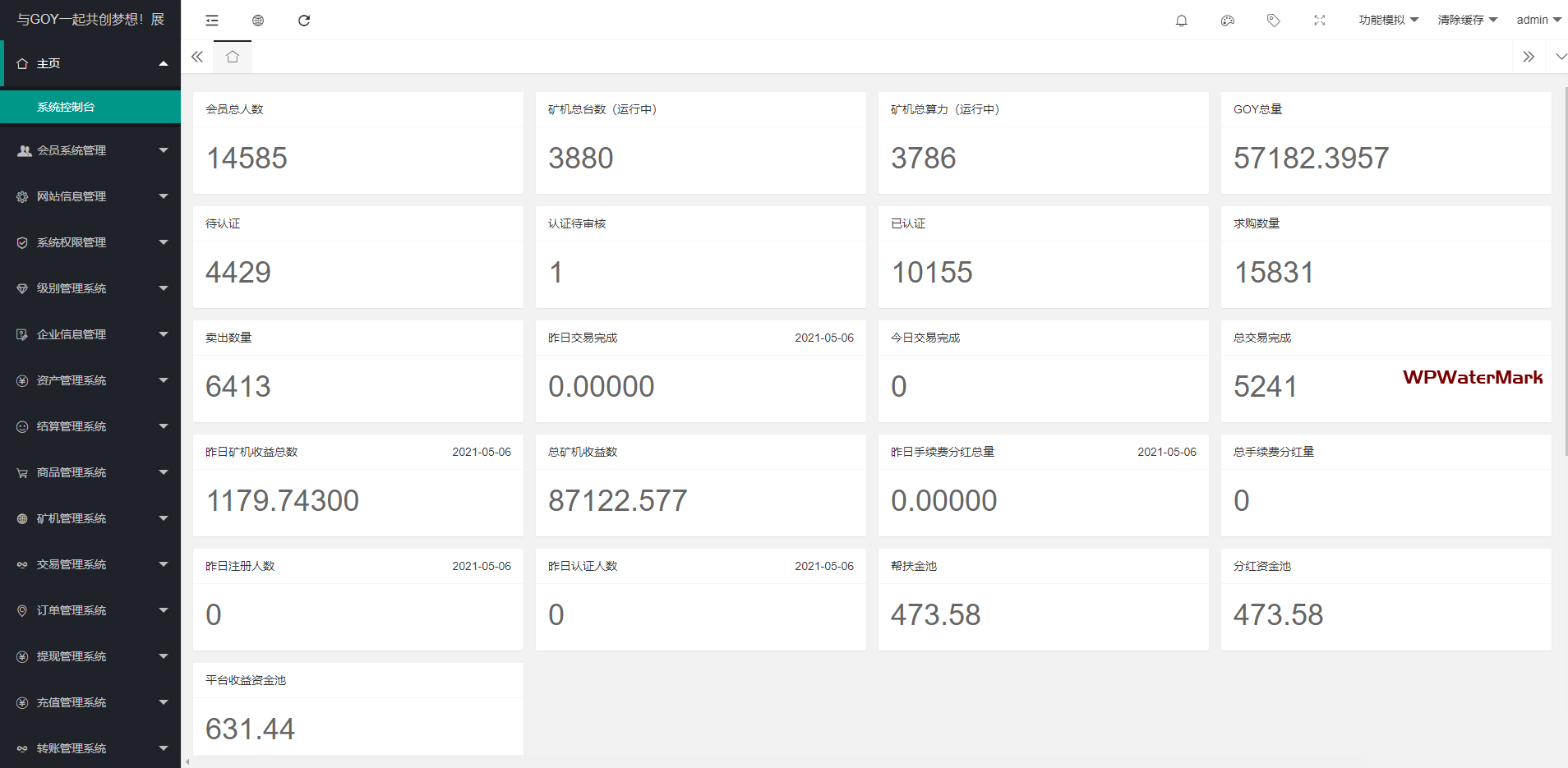Open the globe website icon
The width and height of the screenshot is (1568, 768).
[258, 21]
